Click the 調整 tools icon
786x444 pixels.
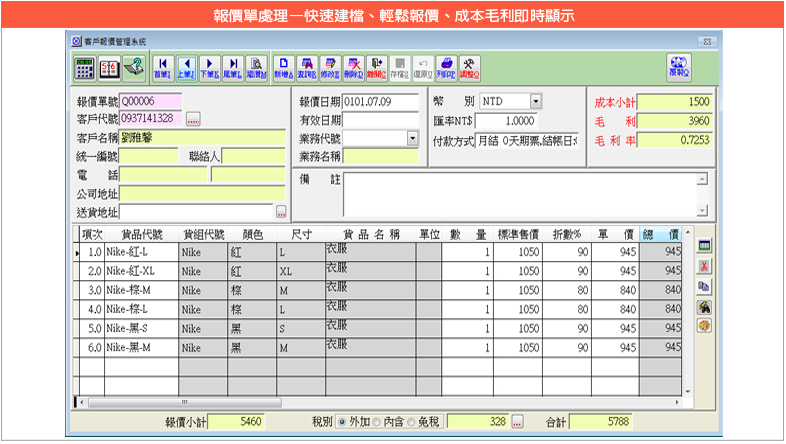click(x=468, y=67)
